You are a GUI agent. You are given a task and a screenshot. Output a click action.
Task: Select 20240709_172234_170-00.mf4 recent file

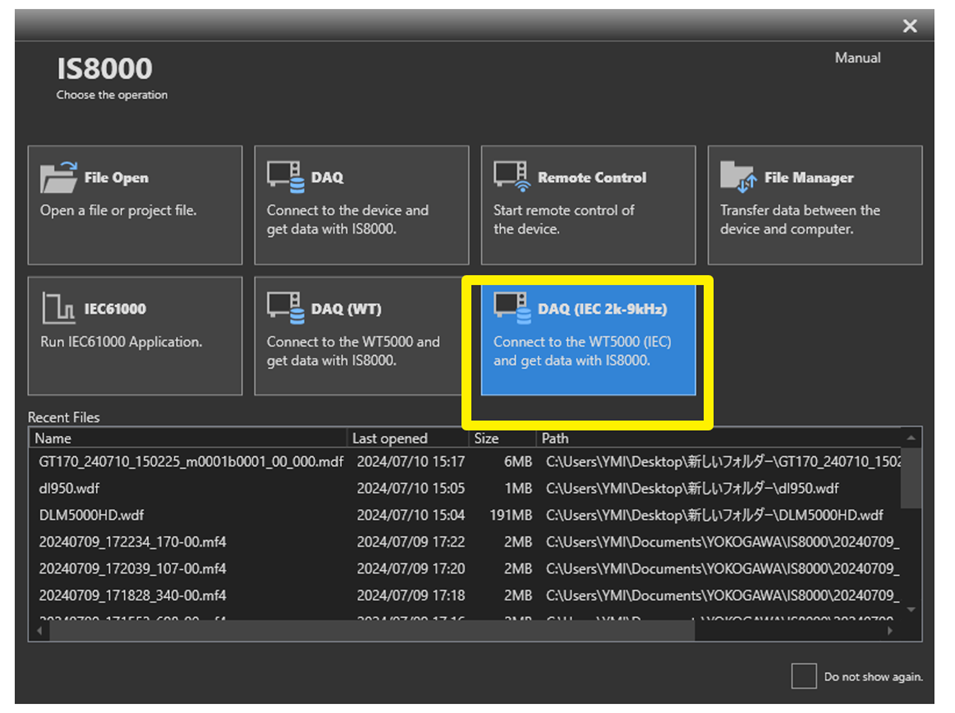point(132,542)
